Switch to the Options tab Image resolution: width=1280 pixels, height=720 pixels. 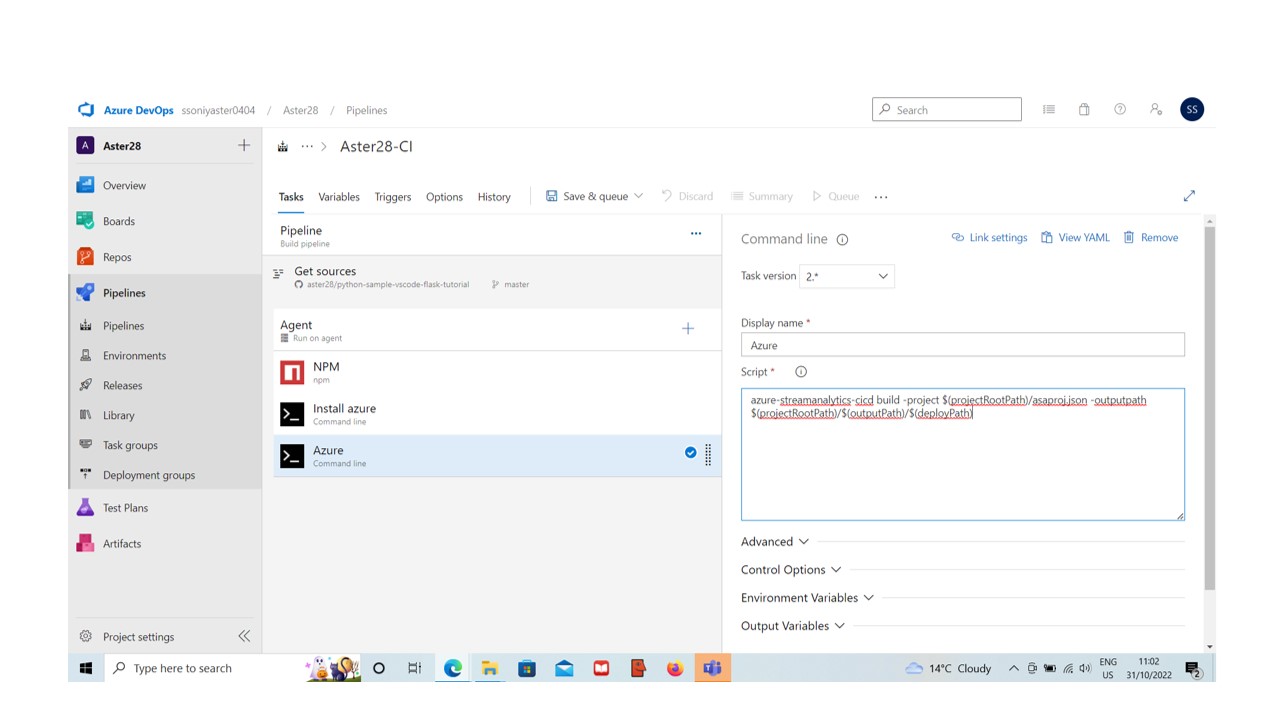tap(444, 197)
